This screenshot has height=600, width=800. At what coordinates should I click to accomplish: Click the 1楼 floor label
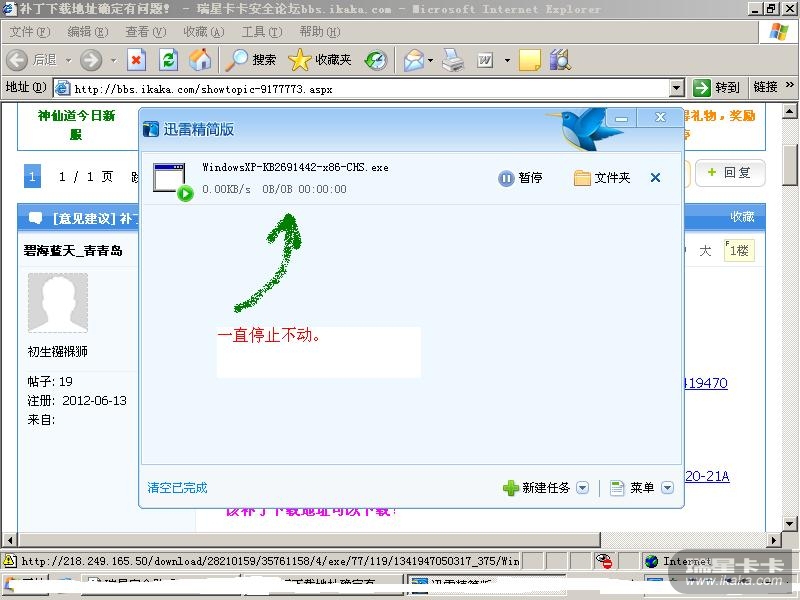click(739, 251)
